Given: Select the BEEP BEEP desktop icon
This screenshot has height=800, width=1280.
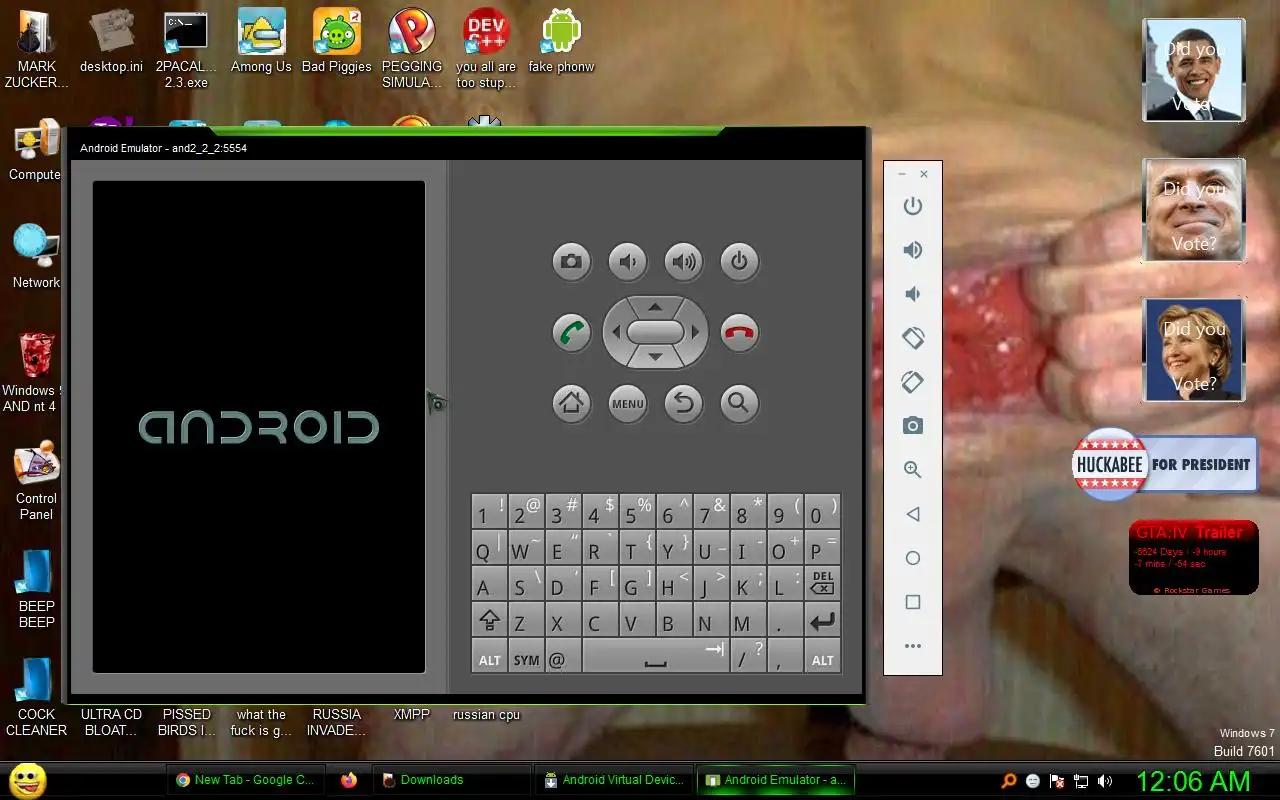Looking at the screenshot, I should (x=36, y=589).
